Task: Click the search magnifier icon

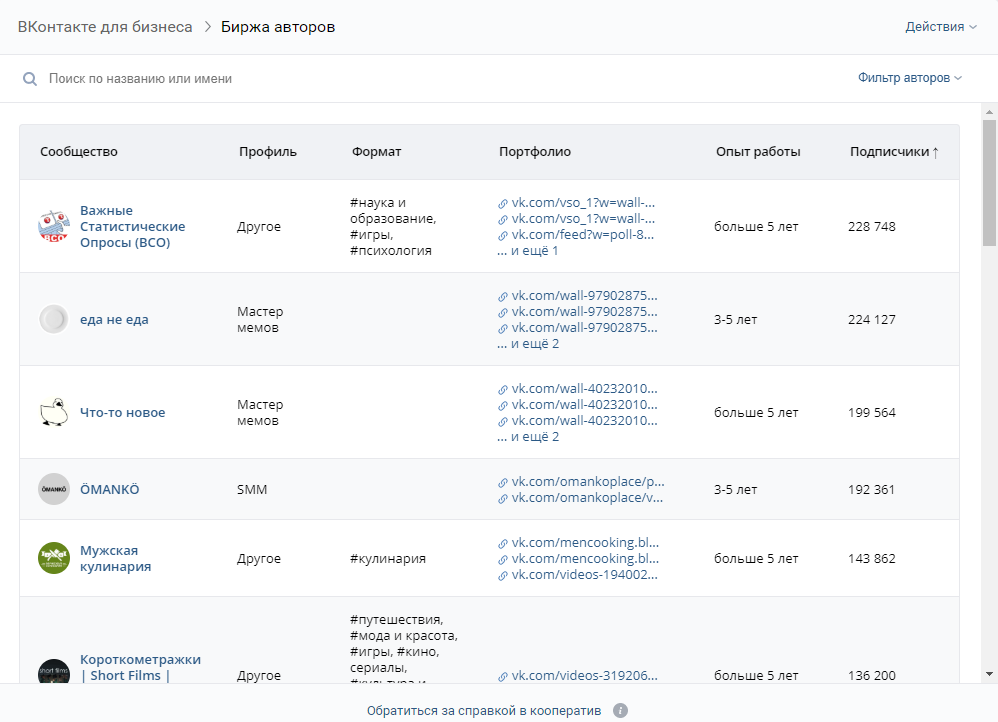Action: (x=30, y=79)
